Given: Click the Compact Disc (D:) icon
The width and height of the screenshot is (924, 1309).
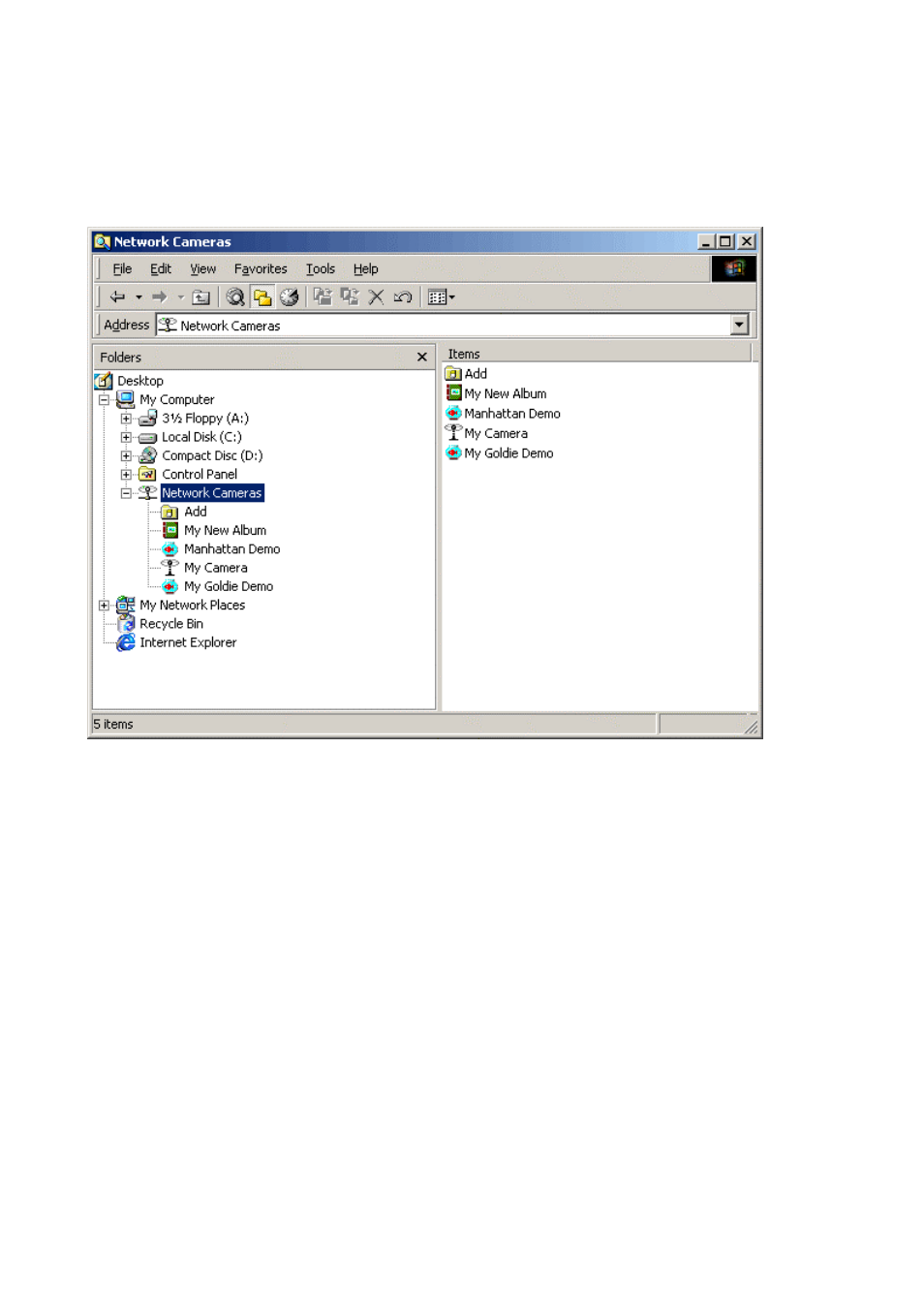Looking at the screenshot, I should pyautogui.click(x=147, y=455).
